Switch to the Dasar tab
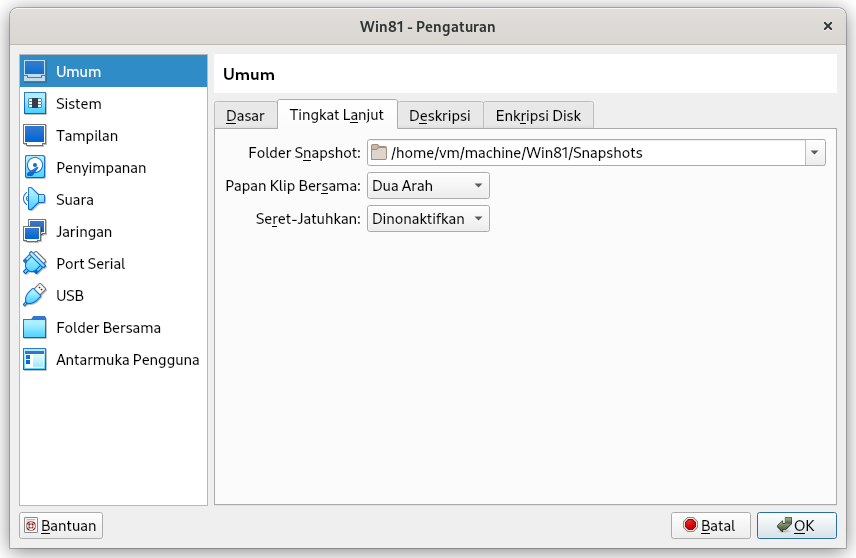Viewport: 856px width, 558px height. 246,116
